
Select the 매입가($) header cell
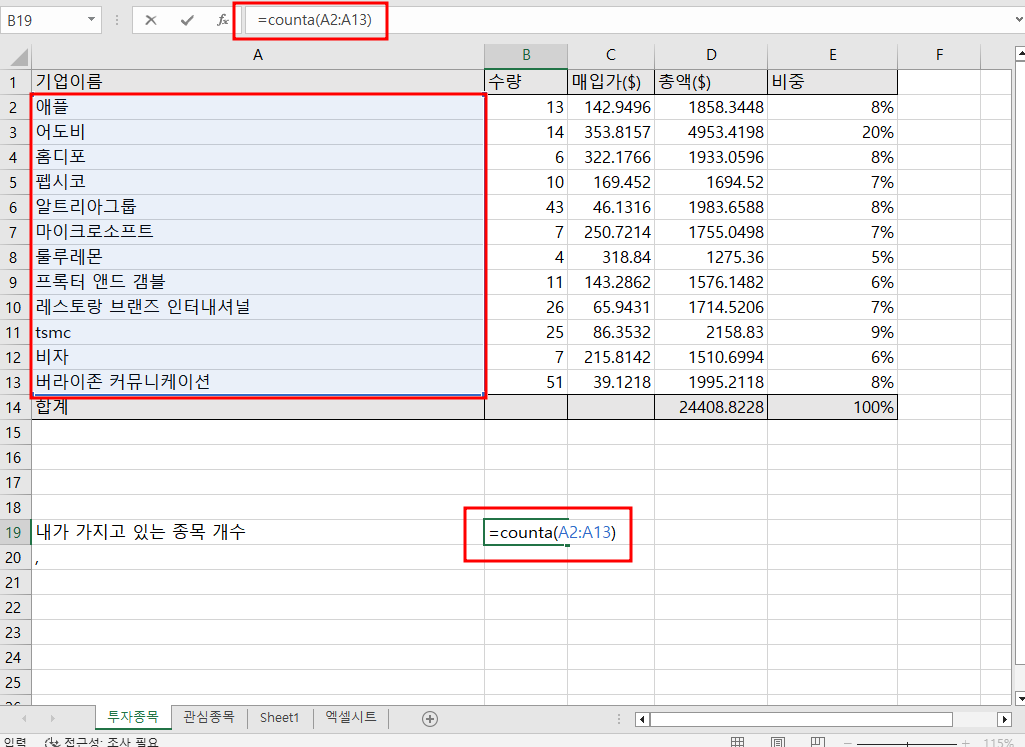coord(611,82)
